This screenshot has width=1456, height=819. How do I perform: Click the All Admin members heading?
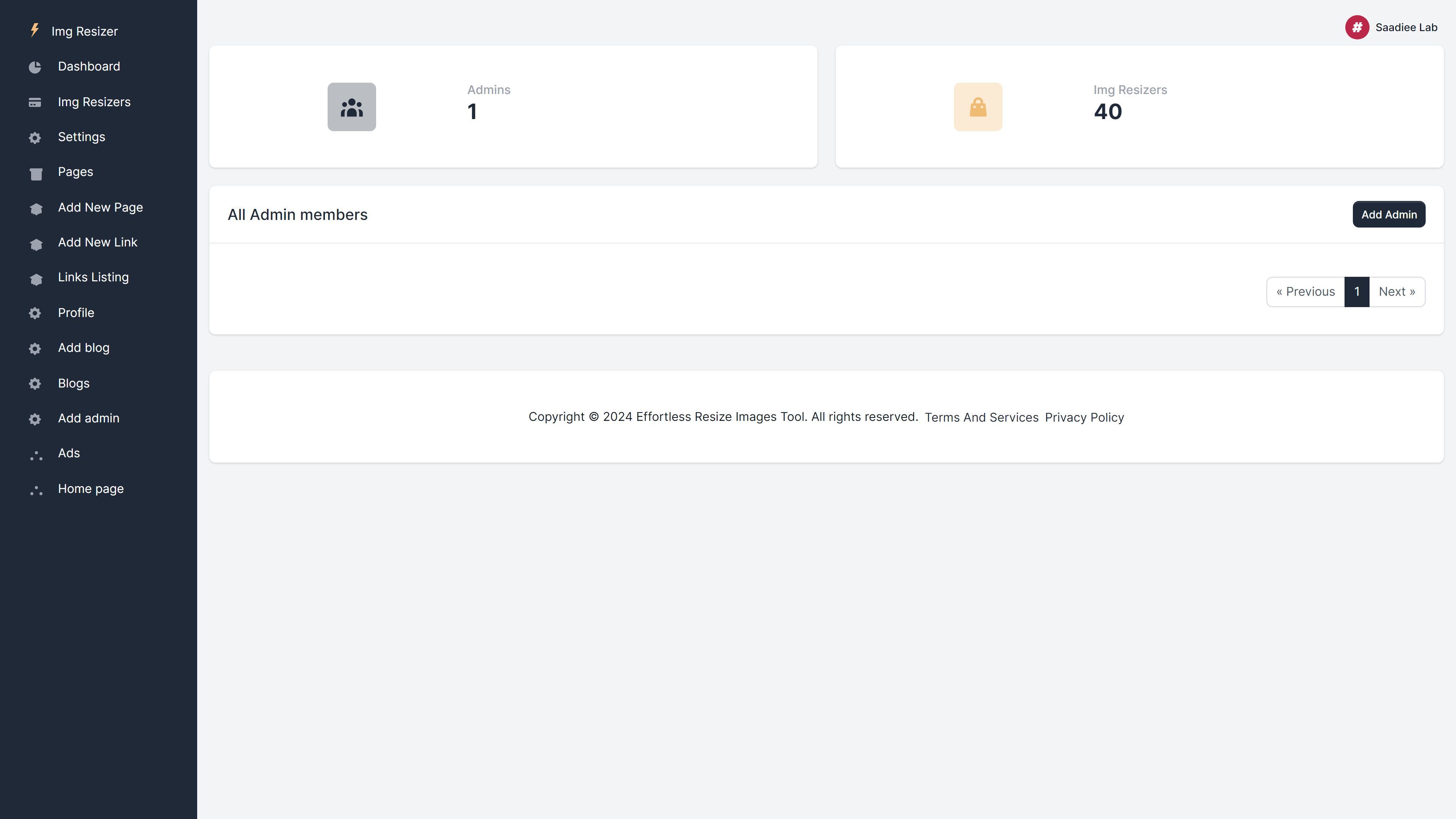point(297,215)
